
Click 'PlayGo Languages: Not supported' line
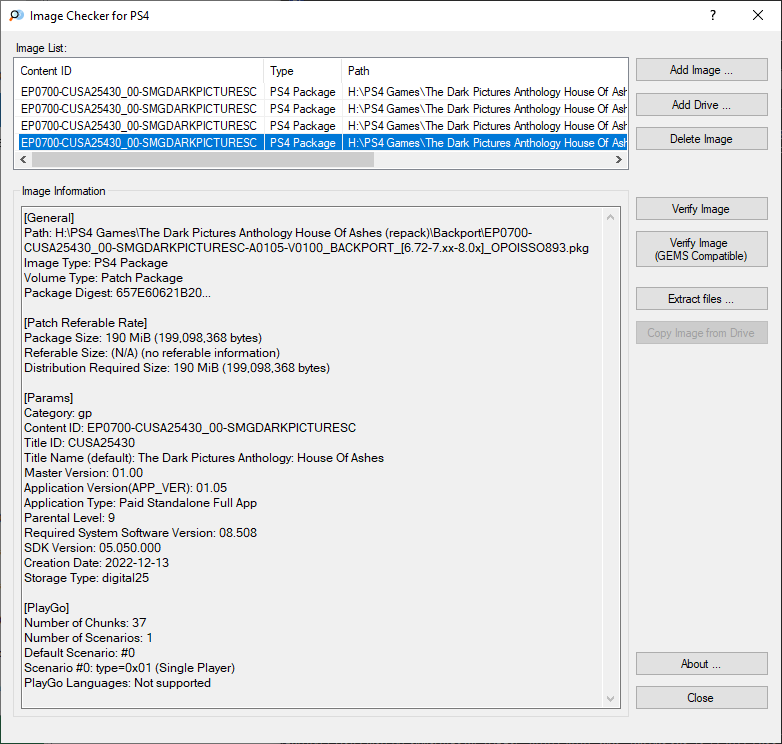click(117, 683)
